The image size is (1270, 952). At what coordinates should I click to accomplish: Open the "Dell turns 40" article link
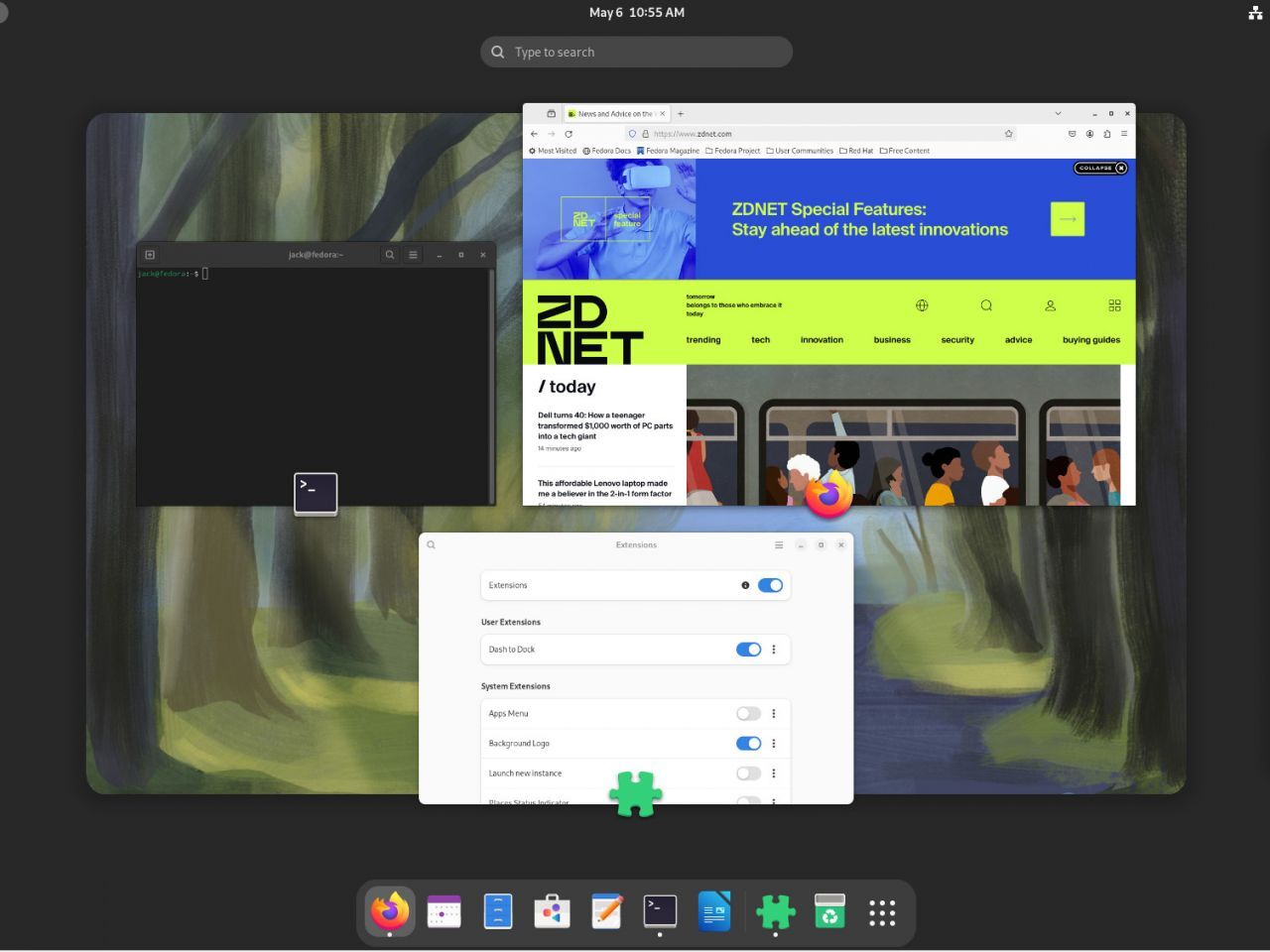pyautogui.click(x=604, y=425)
